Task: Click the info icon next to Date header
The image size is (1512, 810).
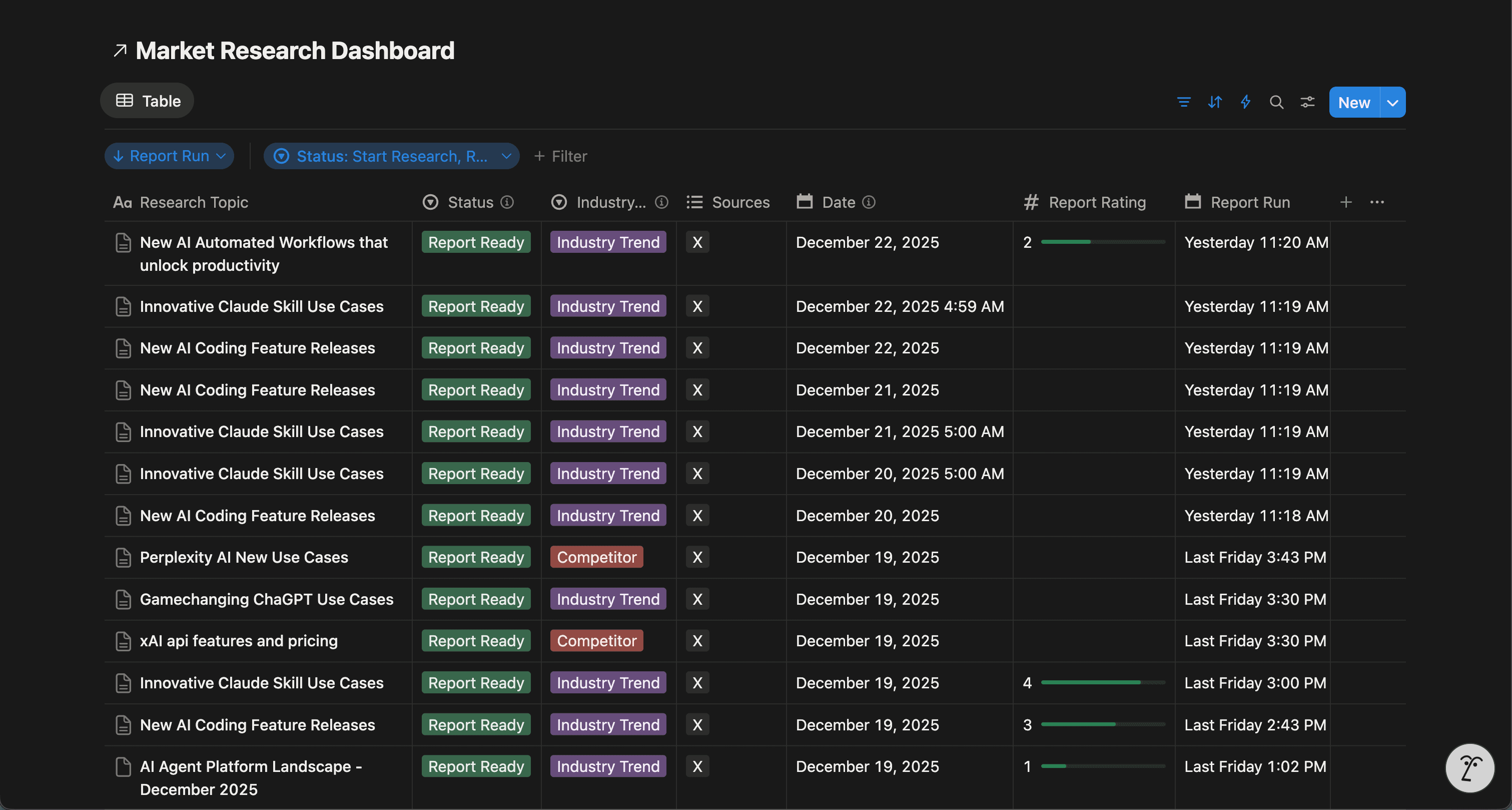Action: click(869, 202)
